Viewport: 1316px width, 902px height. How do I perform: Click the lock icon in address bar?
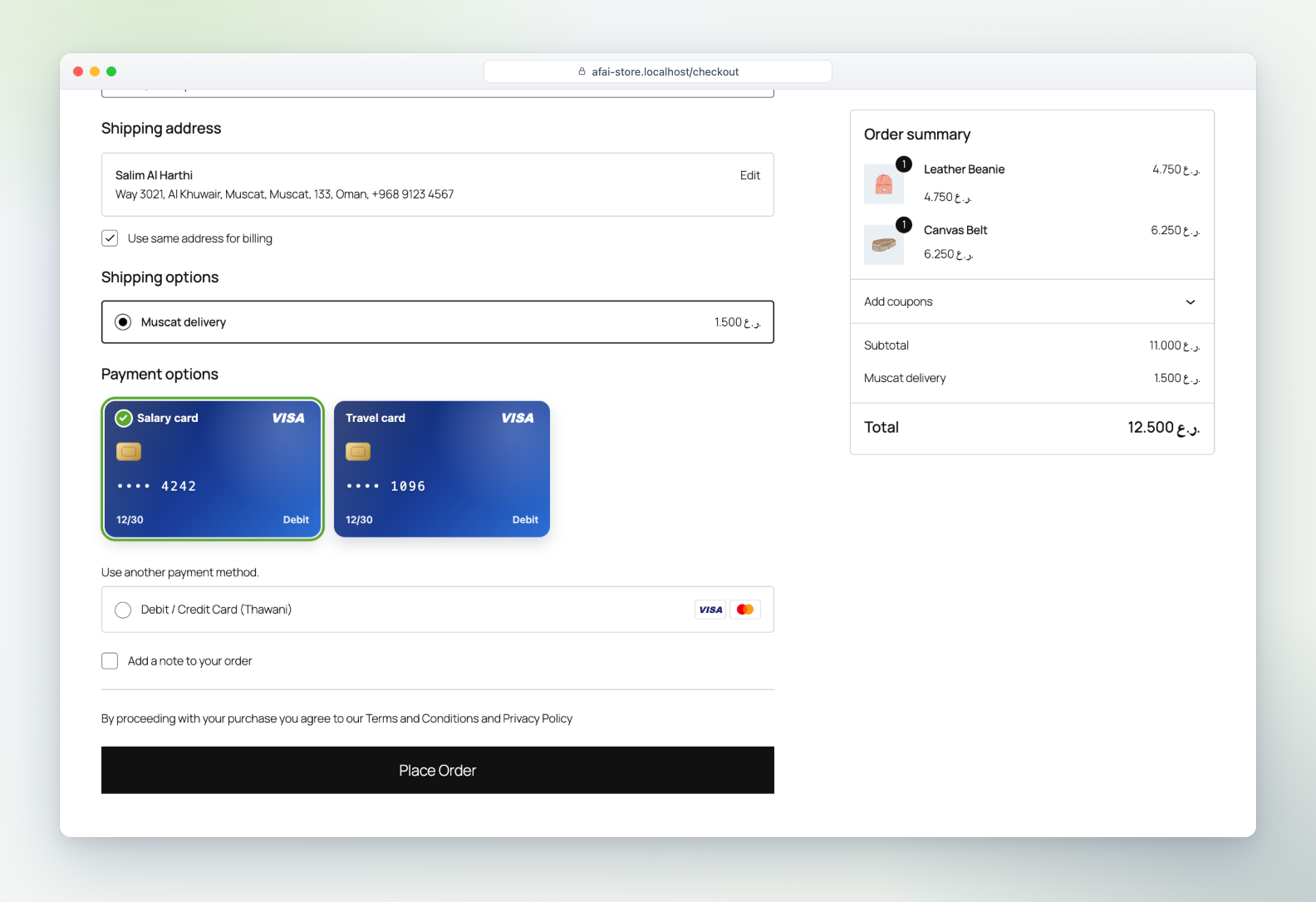point(582,71)
